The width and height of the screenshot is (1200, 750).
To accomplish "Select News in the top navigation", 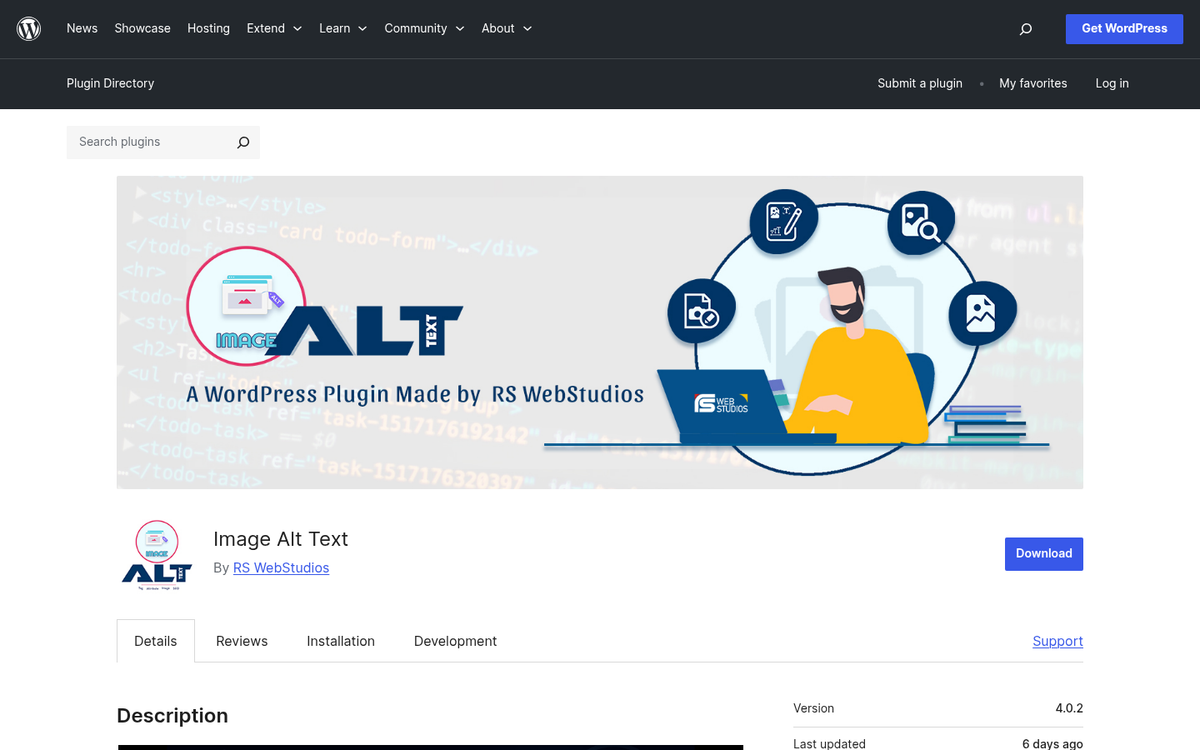I will tap(82, 28).
